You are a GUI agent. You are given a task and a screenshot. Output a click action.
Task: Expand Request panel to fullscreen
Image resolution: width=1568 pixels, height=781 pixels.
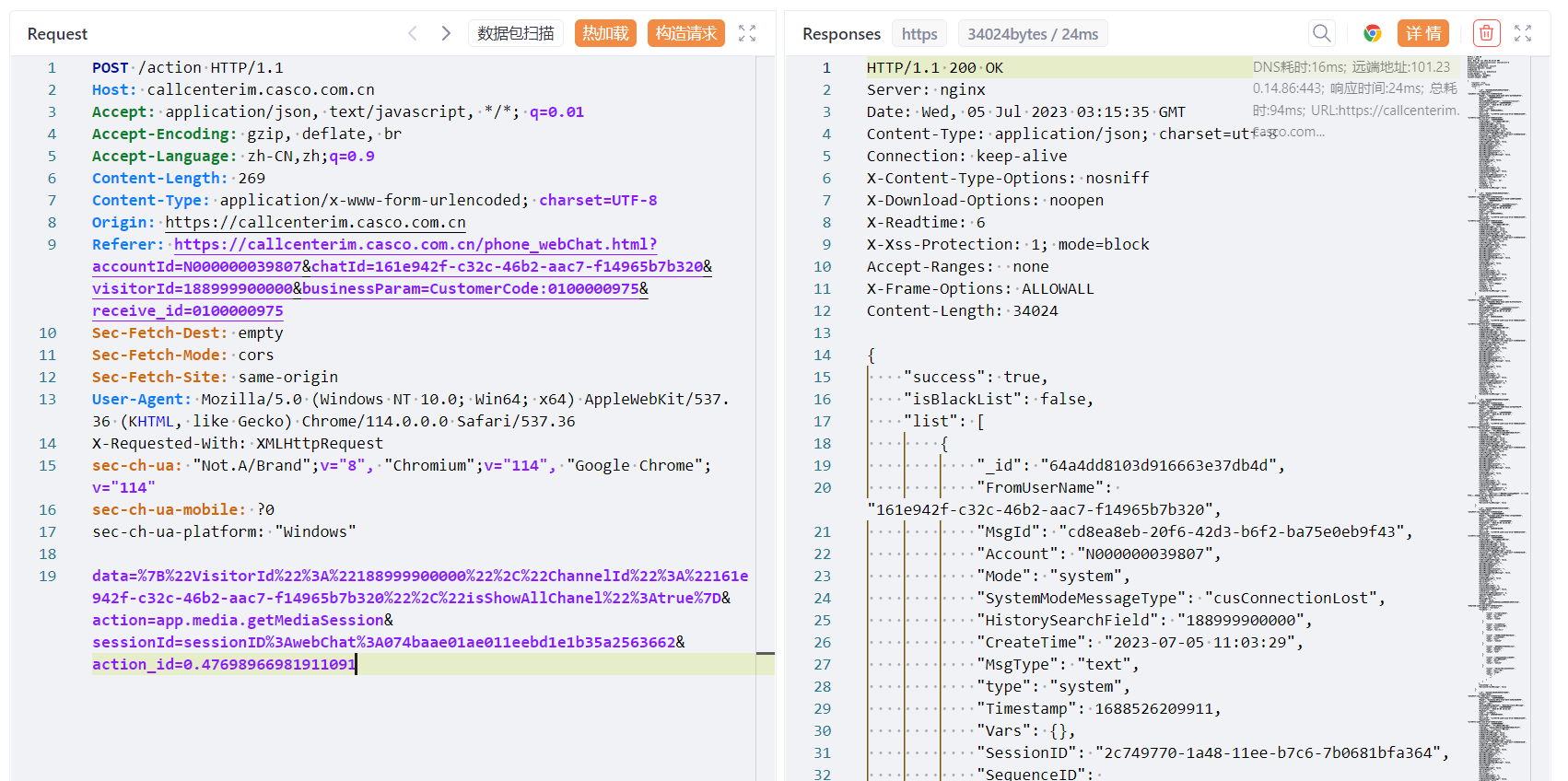pyautogui.click(x=747, y=33)
